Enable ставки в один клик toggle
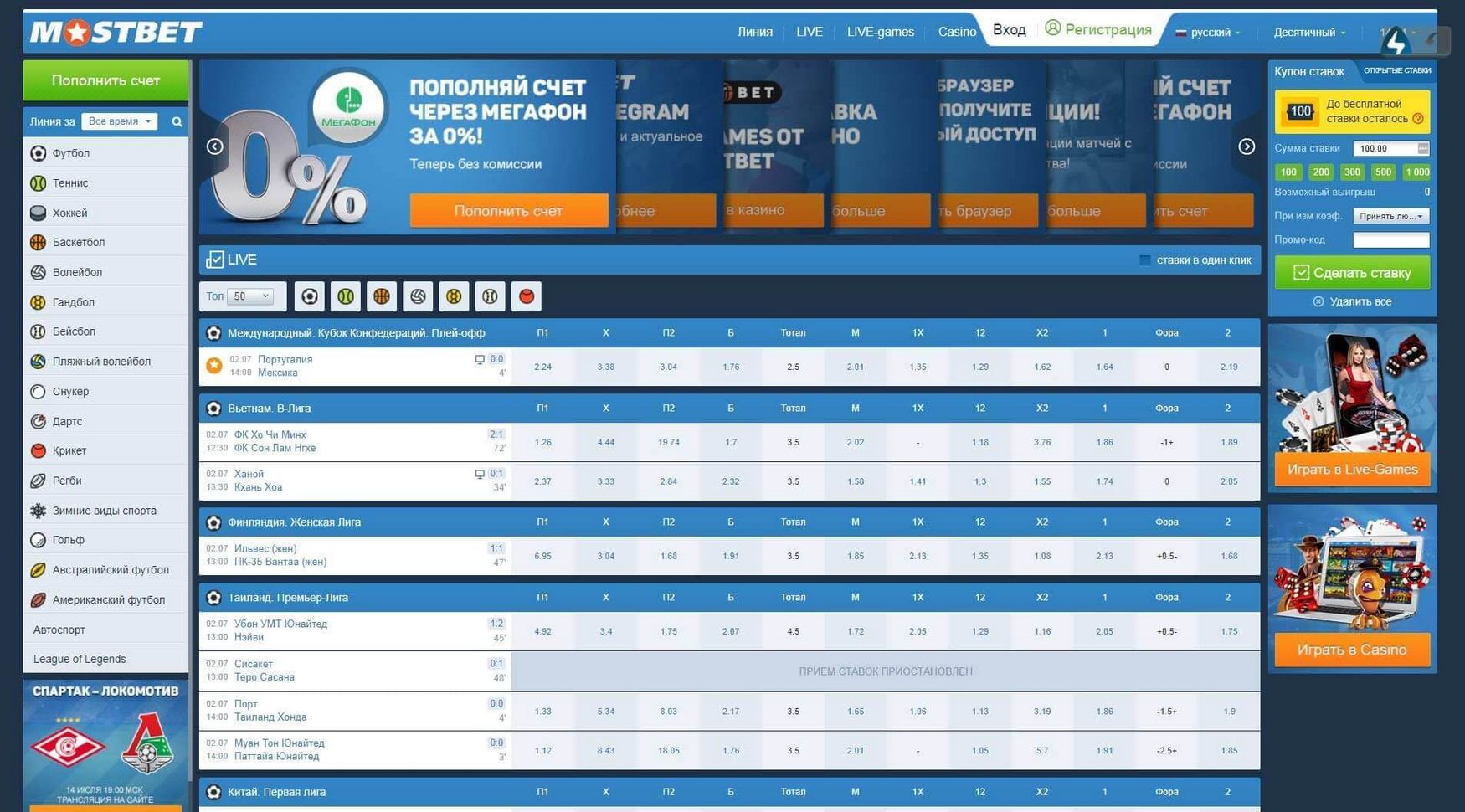Viewport: 1465px width, 812px height. click(1145, 260)
